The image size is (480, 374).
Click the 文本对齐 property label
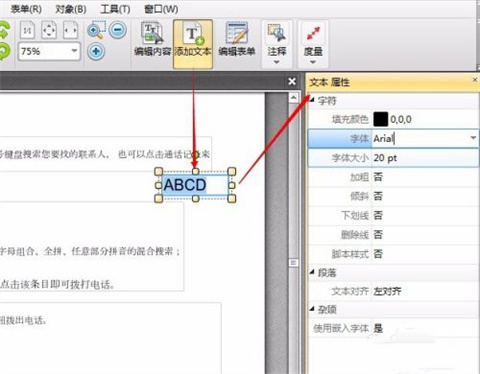point(350,291)
